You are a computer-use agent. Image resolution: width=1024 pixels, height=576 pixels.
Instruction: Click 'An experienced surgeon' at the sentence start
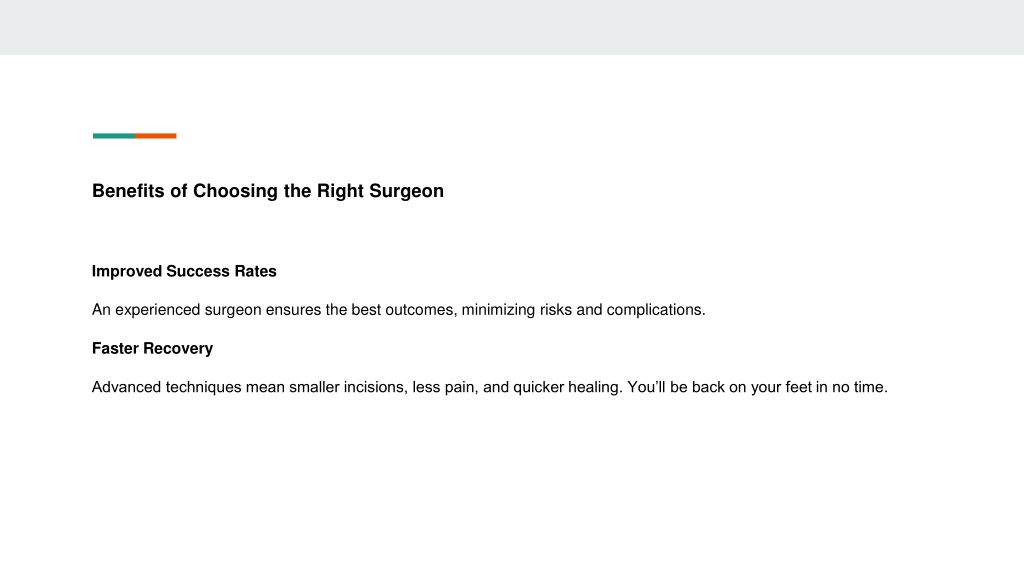[176, 310]
